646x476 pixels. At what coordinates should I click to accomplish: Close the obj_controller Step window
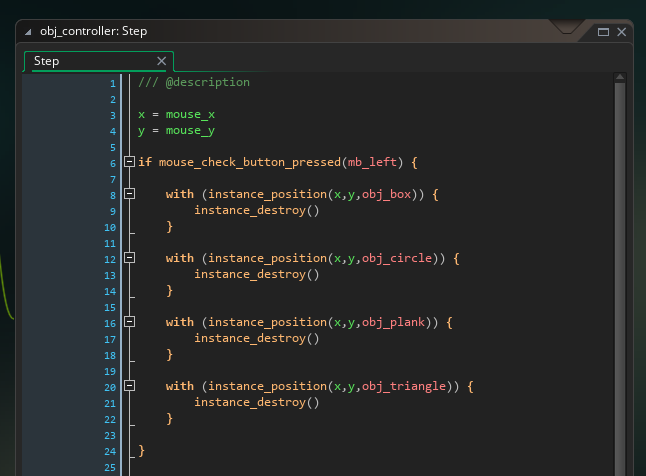click(x=622, y=32)
